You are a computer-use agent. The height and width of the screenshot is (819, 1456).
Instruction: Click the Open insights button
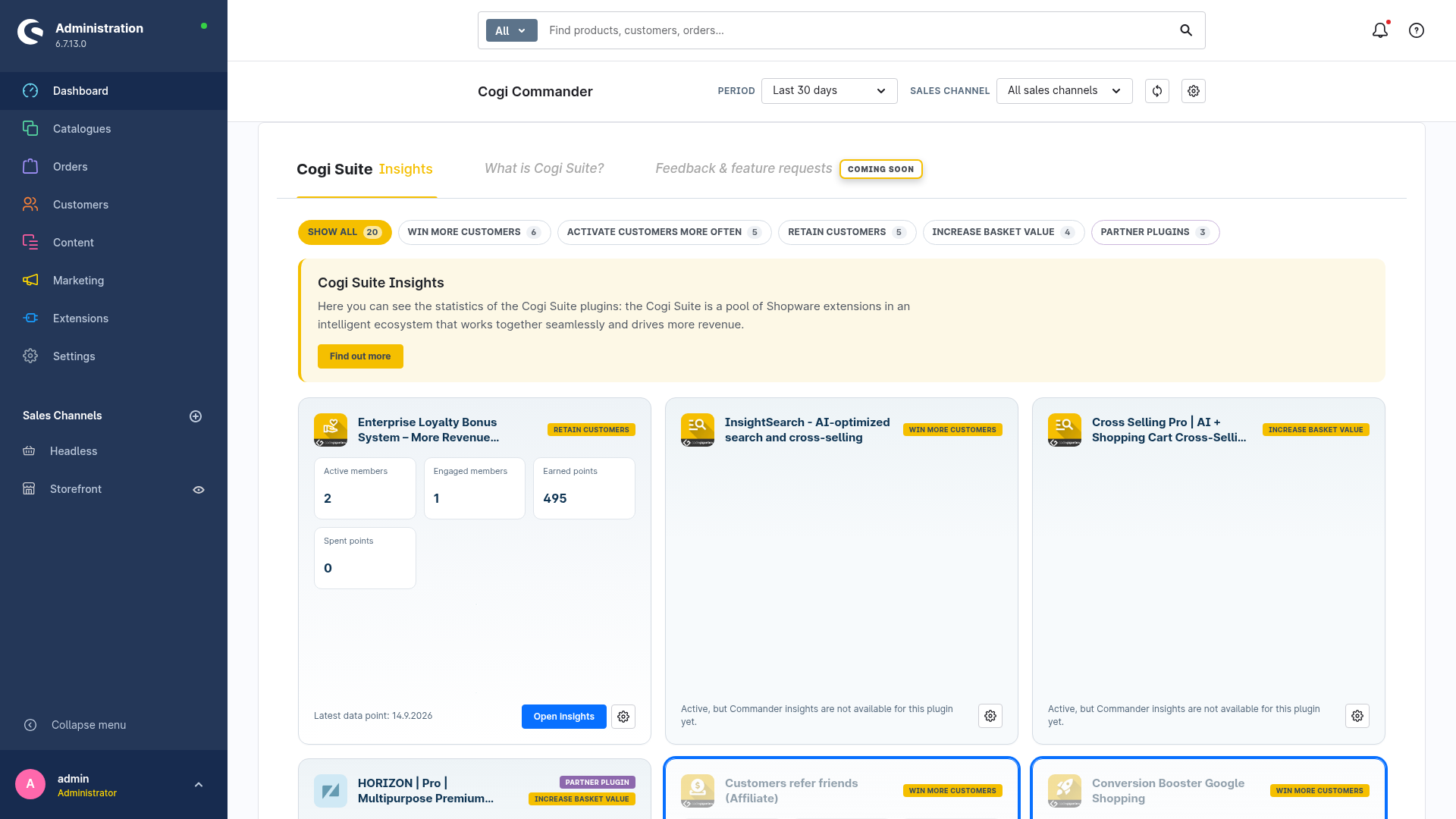(564, 717)
